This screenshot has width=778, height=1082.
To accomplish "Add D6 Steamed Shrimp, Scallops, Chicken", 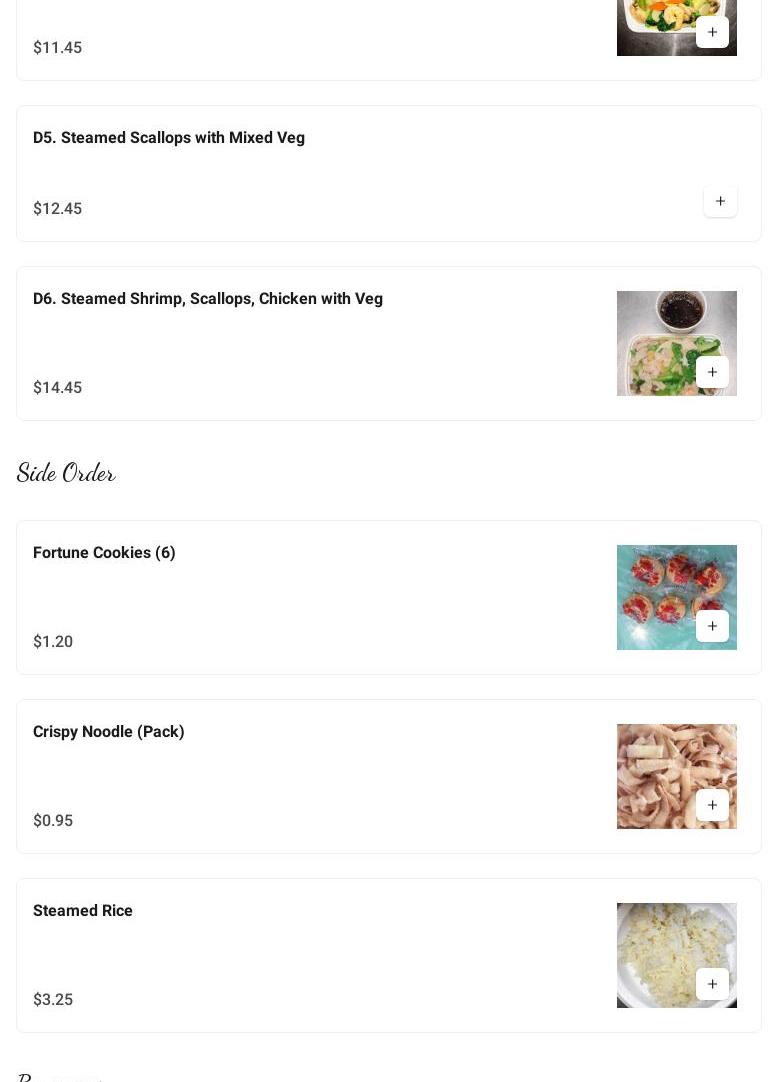I will pos(712,372).
